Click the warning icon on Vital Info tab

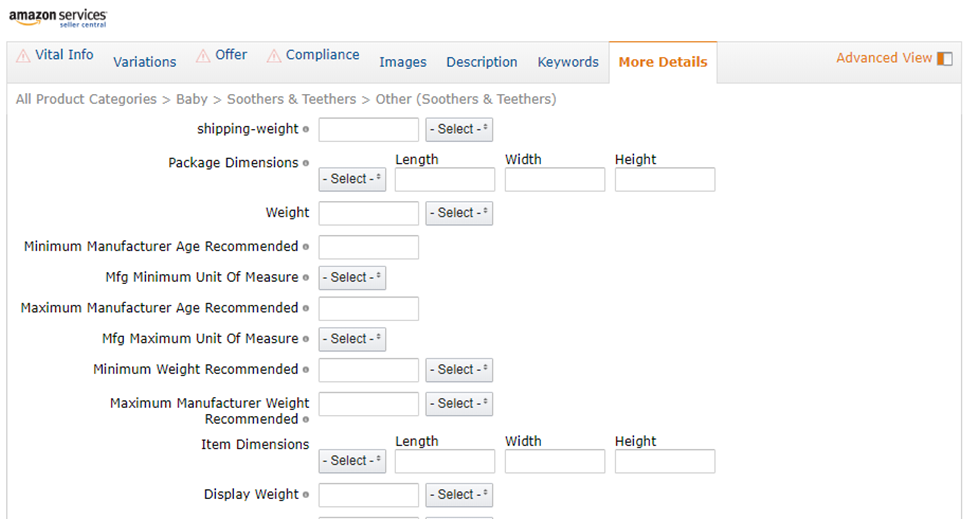[23, 56]
